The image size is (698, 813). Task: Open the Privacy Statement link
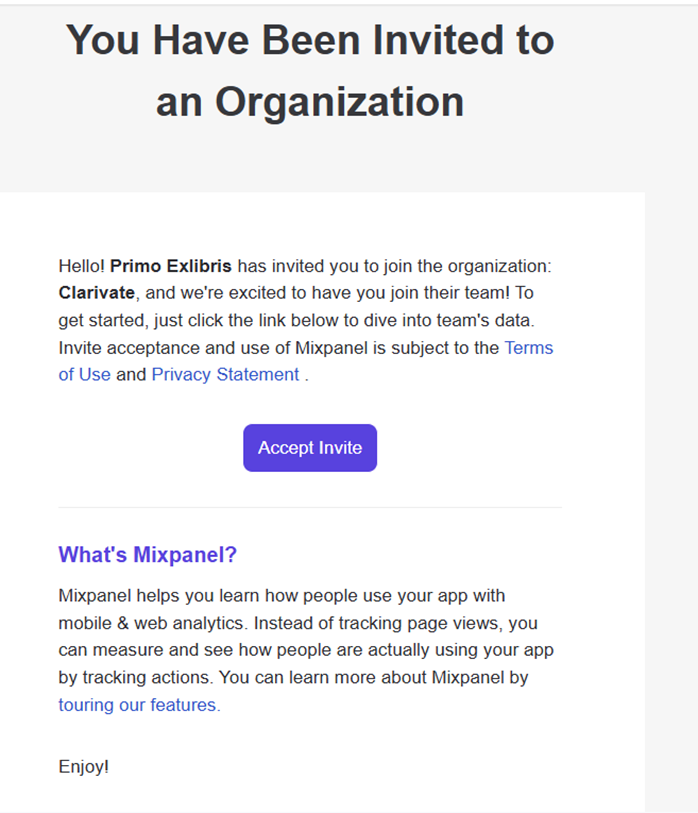point(224,374)
